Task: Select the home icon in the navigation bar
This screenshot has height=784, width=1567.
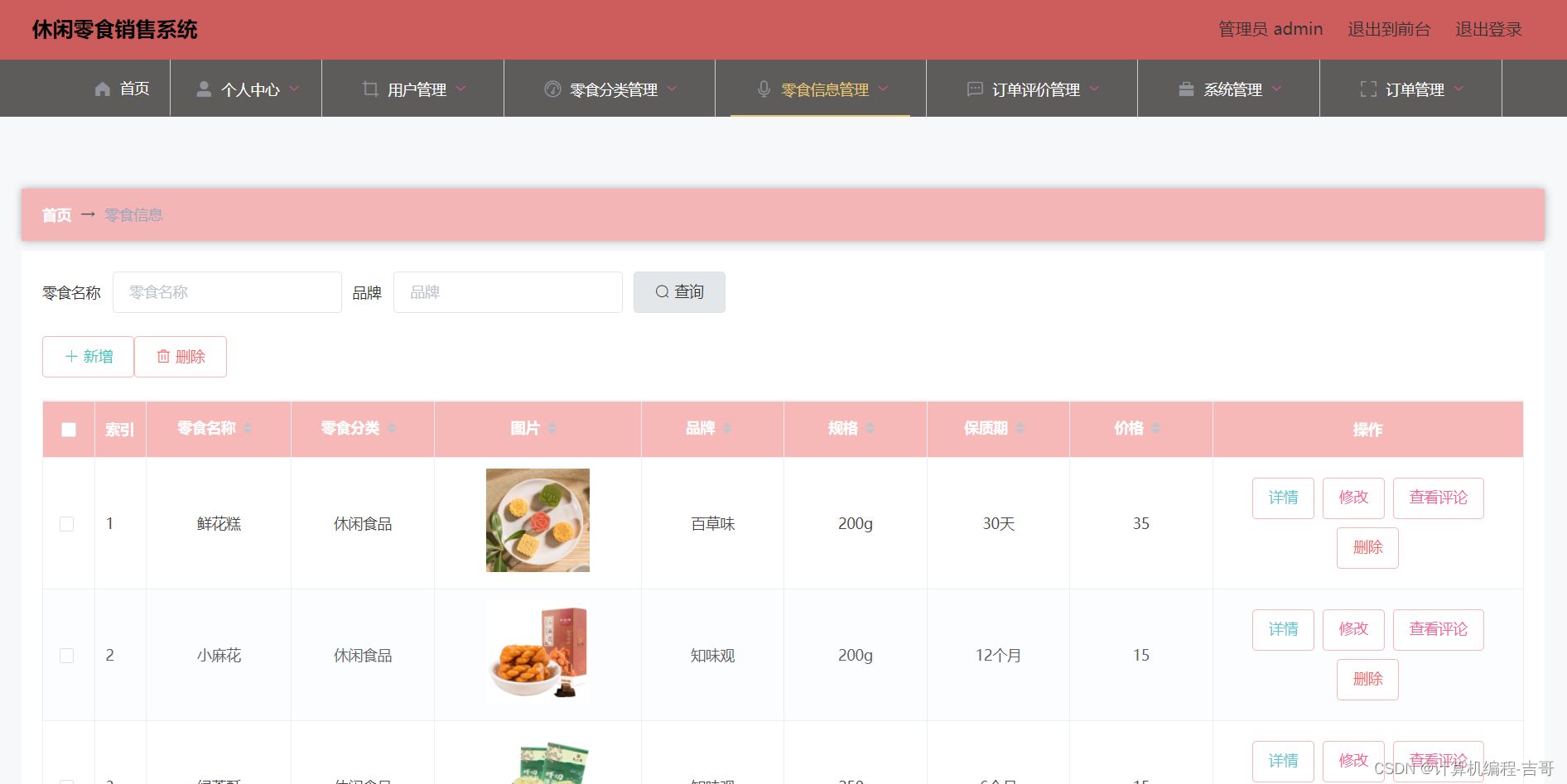Action: 102,89
